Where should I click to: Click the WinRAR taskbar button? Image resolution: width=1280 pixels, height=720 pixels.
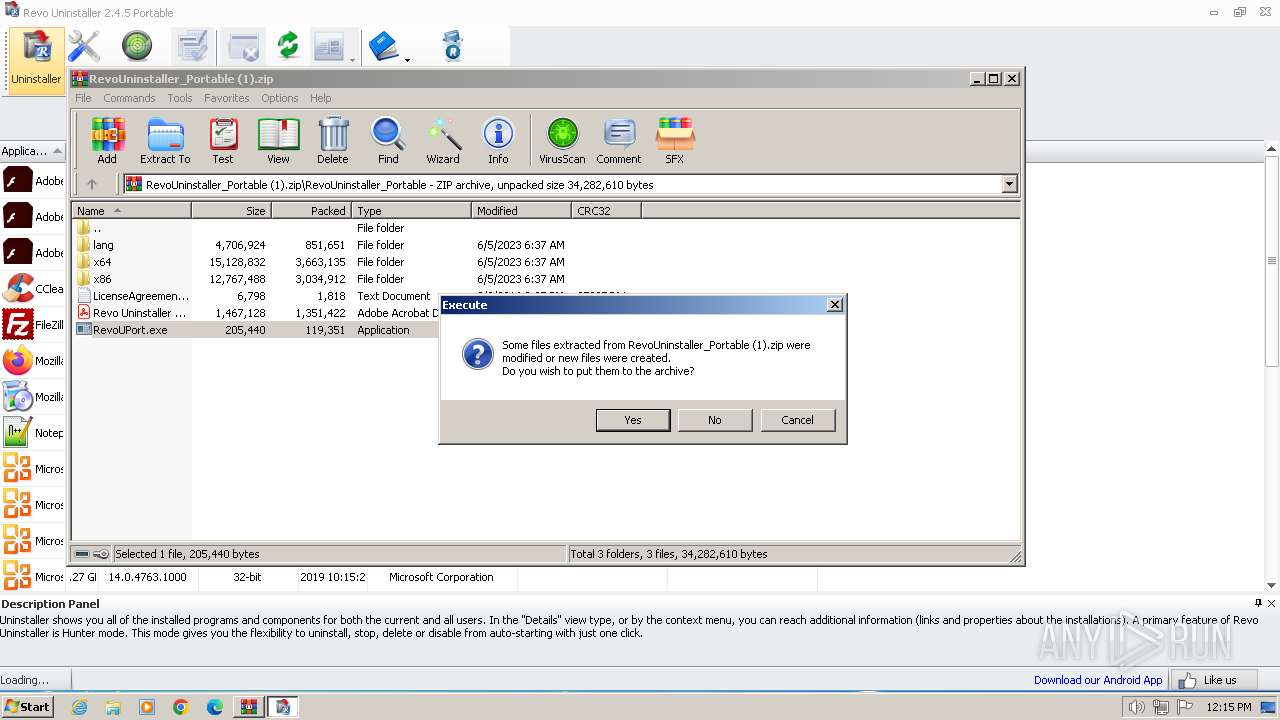click(x=248, y=707)
